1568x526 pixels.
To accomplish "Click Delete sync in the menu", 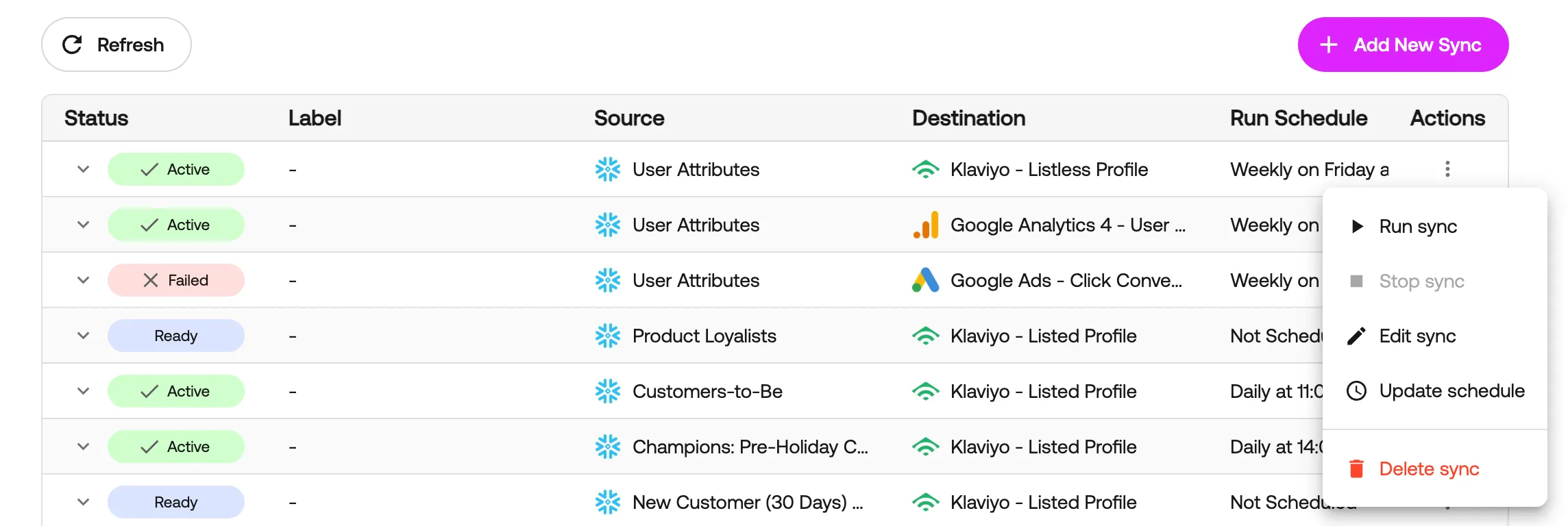I will (1434, 468).
